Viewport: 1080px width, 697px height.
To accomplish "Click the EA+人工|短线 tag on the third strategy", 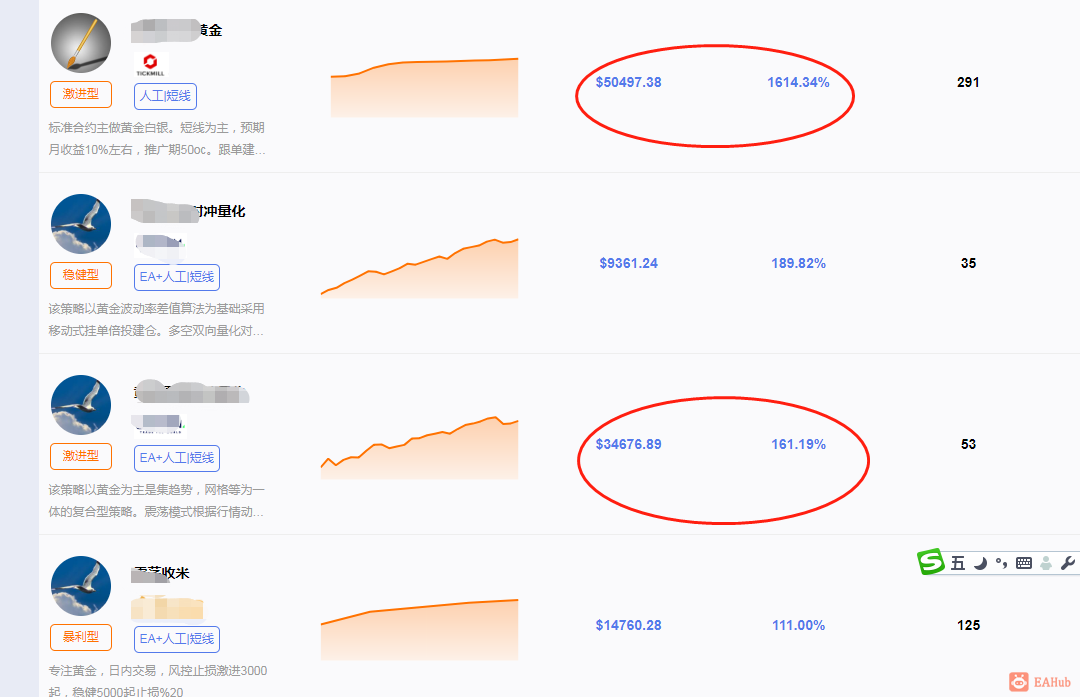I will (x=176, y=458).
